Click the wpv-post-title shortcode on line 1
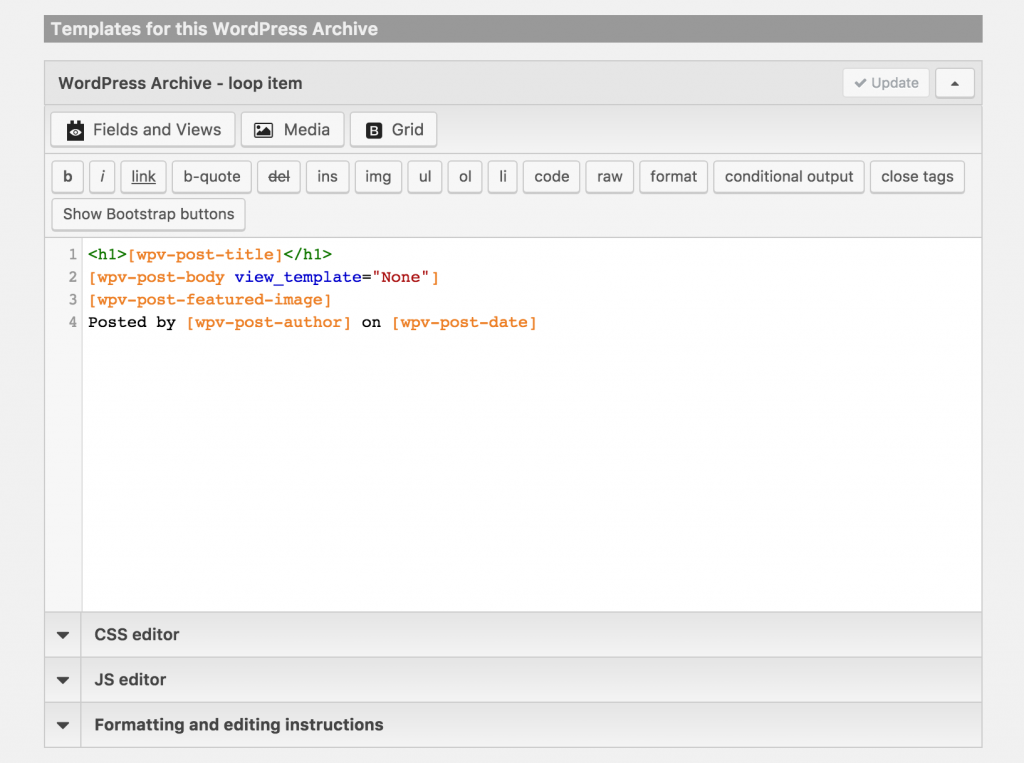 [x=205, y=254]
